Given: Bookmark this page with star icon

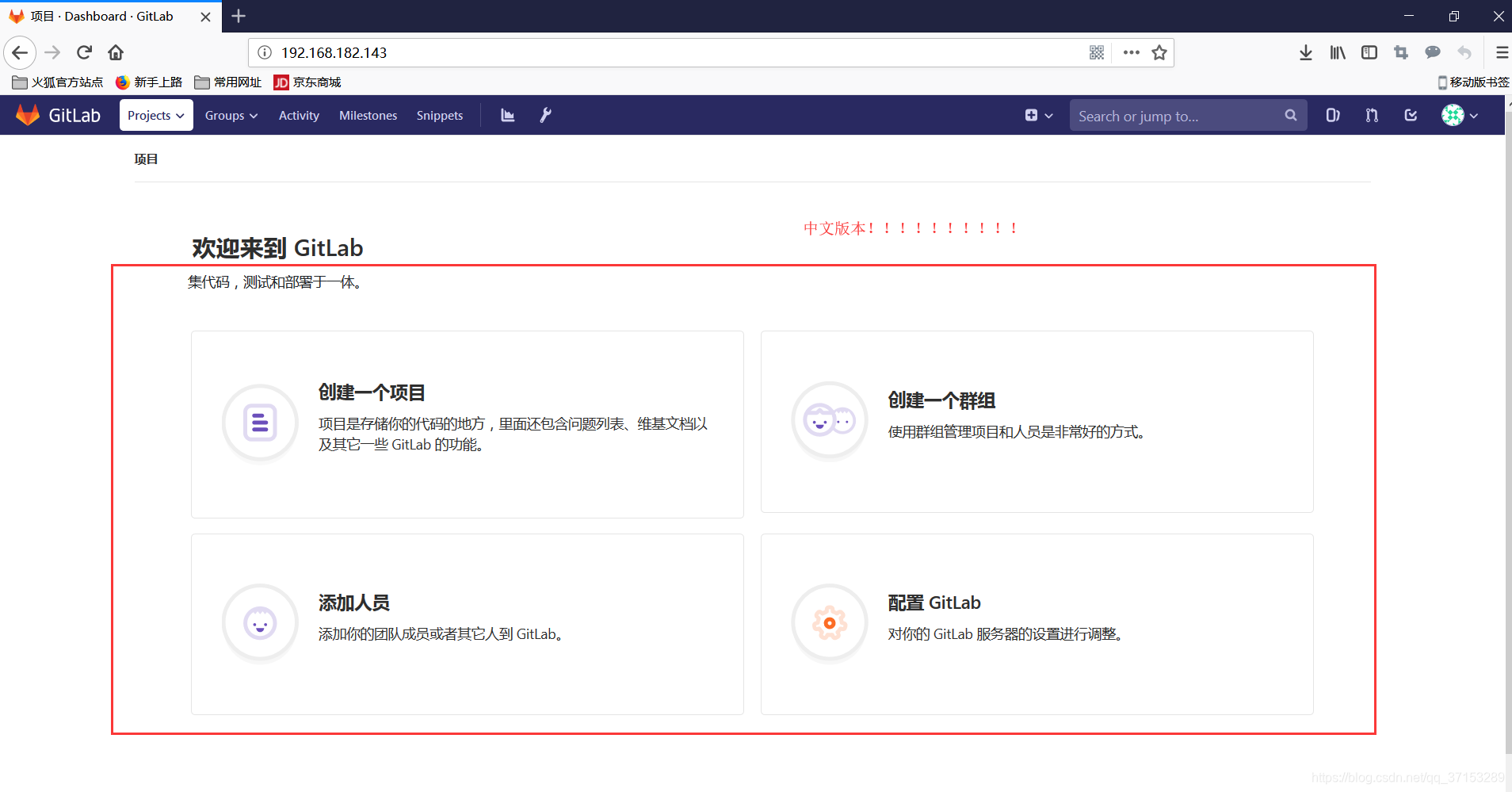Looking at the screenshot, I should (1159, 52).
